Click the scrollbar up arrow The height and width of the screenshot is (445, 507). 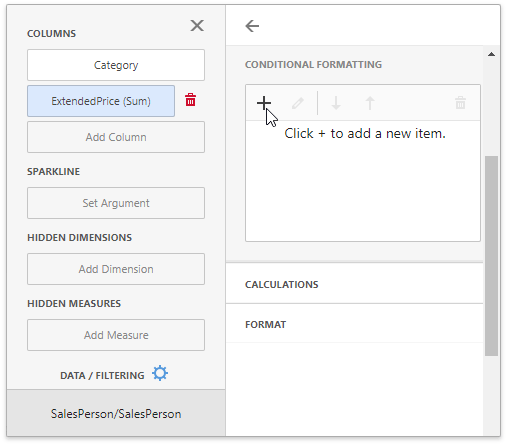click(x=491, y=54)
